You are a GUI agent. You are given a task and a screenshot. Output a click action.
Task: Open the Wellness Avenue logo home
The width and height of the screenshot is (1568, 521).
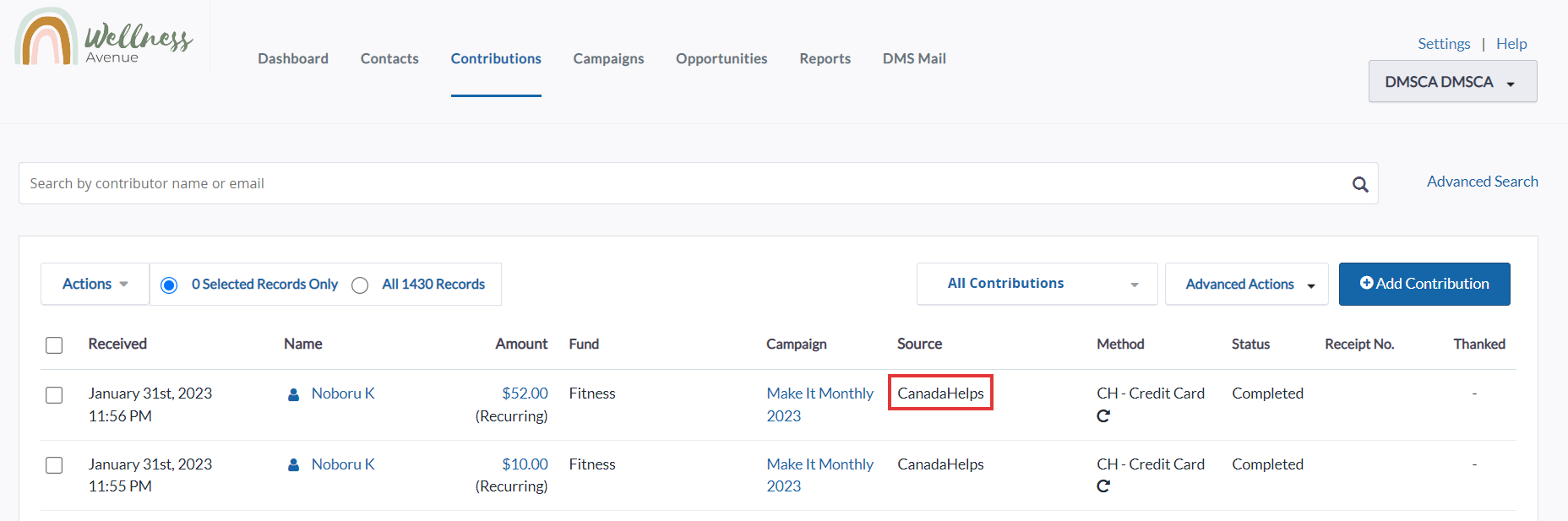[x=104, y=37]
